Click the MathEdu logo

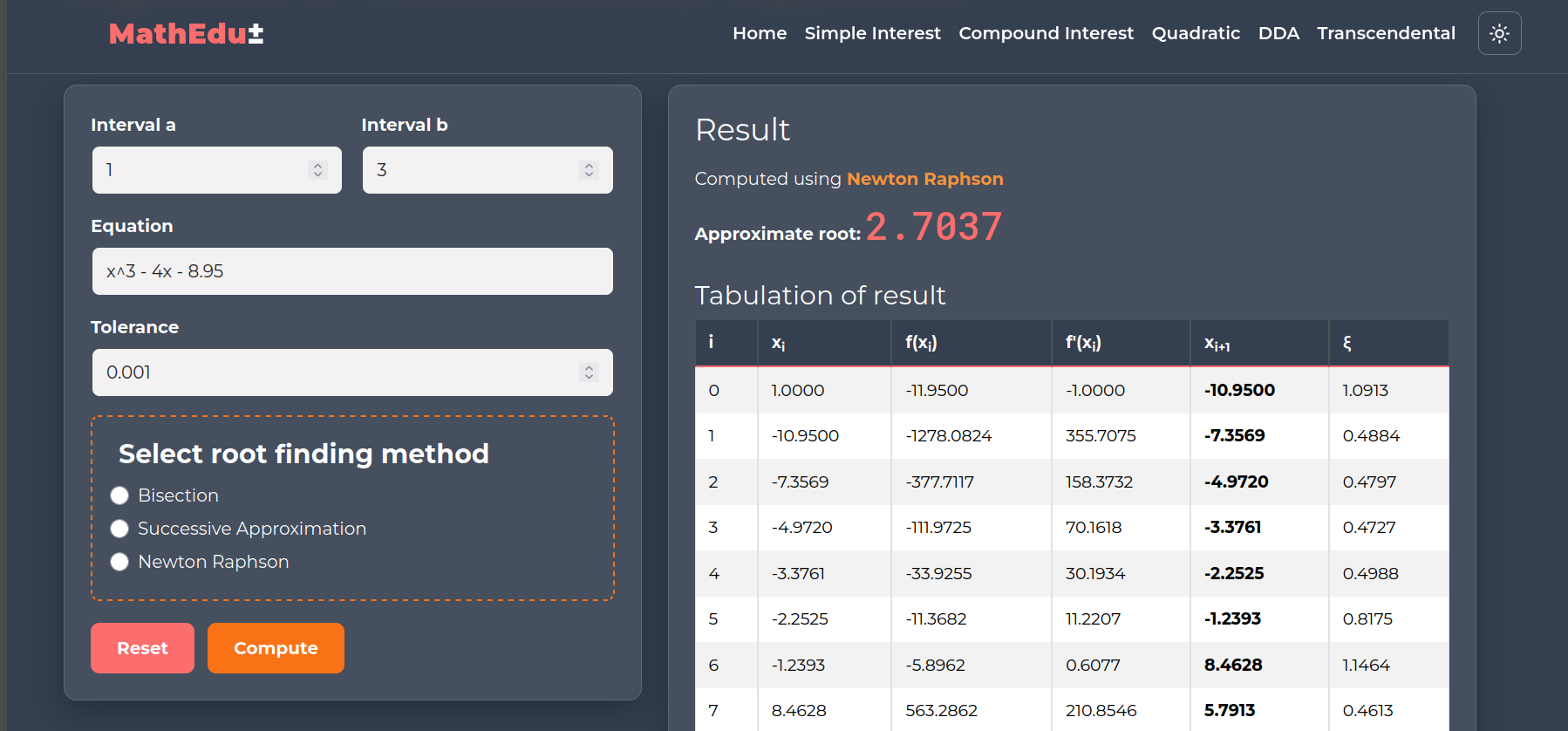point(186,33)
